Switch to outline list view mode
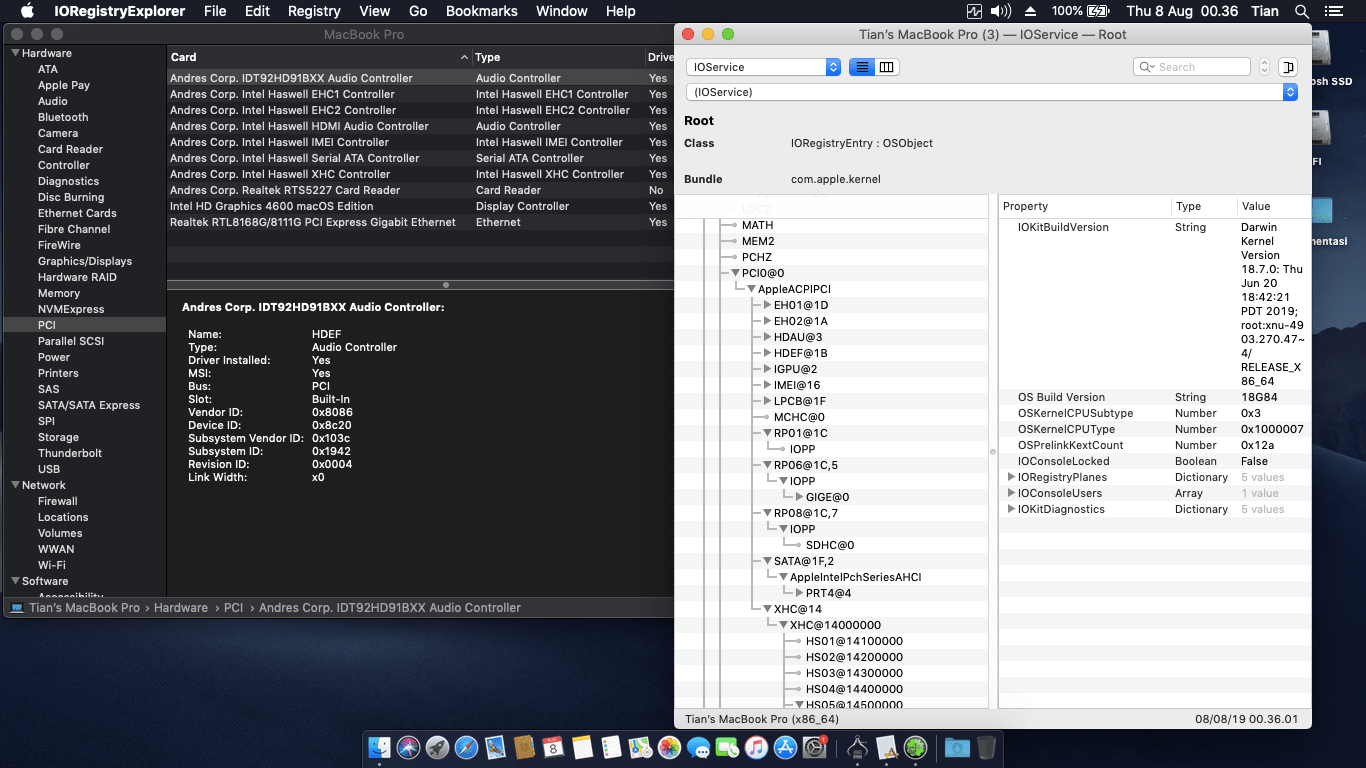This screenshot has height=768, width=1366. [x=862, y=67]
